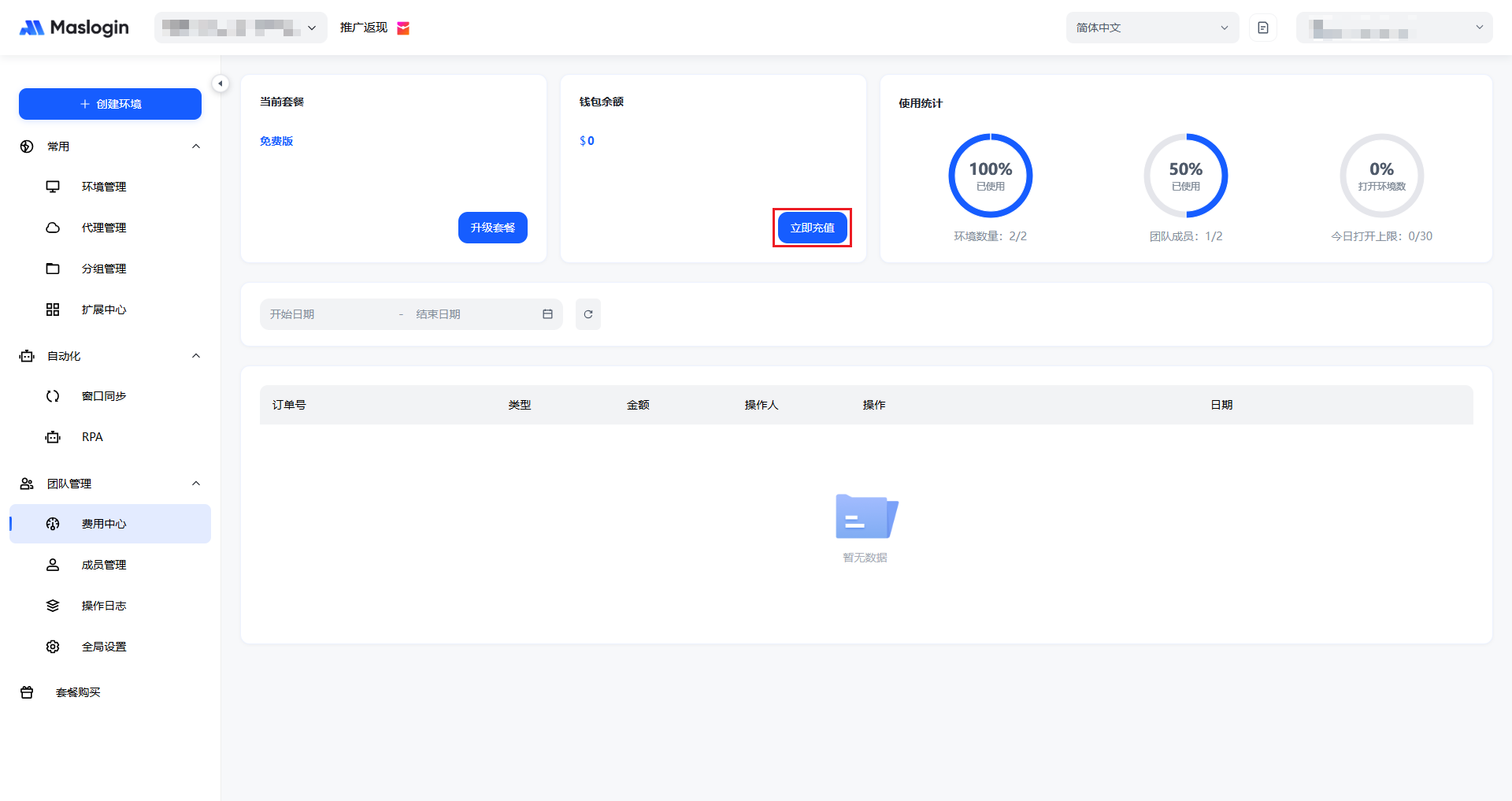Collapse the 自动化 section chevron
The image size is (1512, 801).
click(x=196, y=356)
